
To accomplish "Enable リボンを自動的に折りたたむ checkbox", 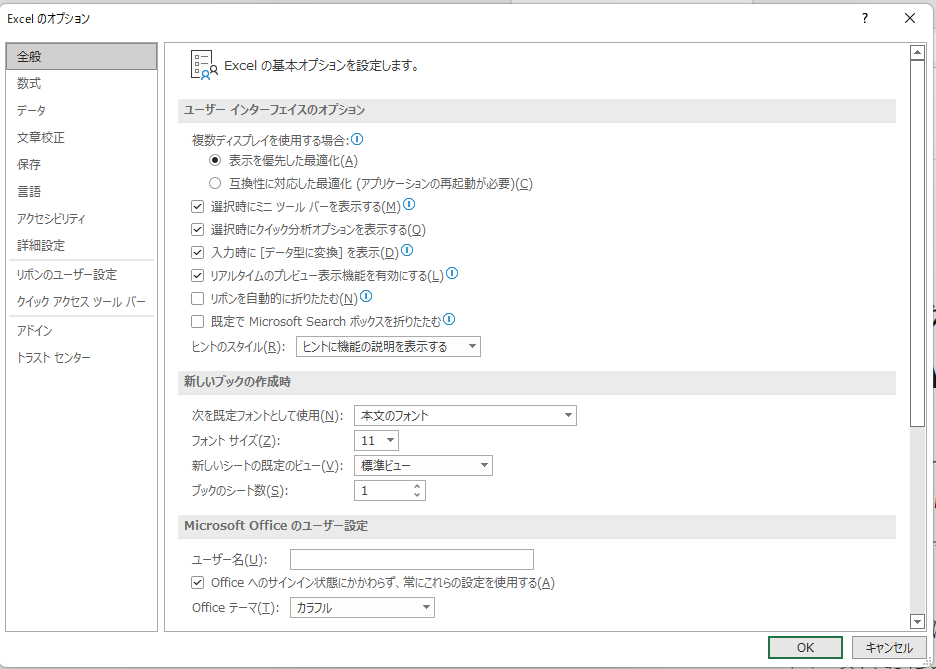I will pos(197,298).
